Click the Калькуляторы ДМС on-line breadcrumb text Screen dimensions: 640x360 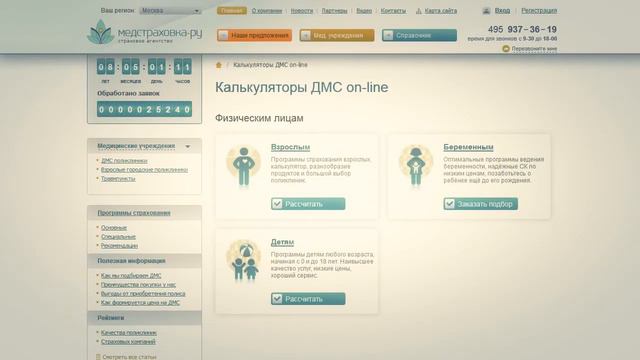click(270, 65)
